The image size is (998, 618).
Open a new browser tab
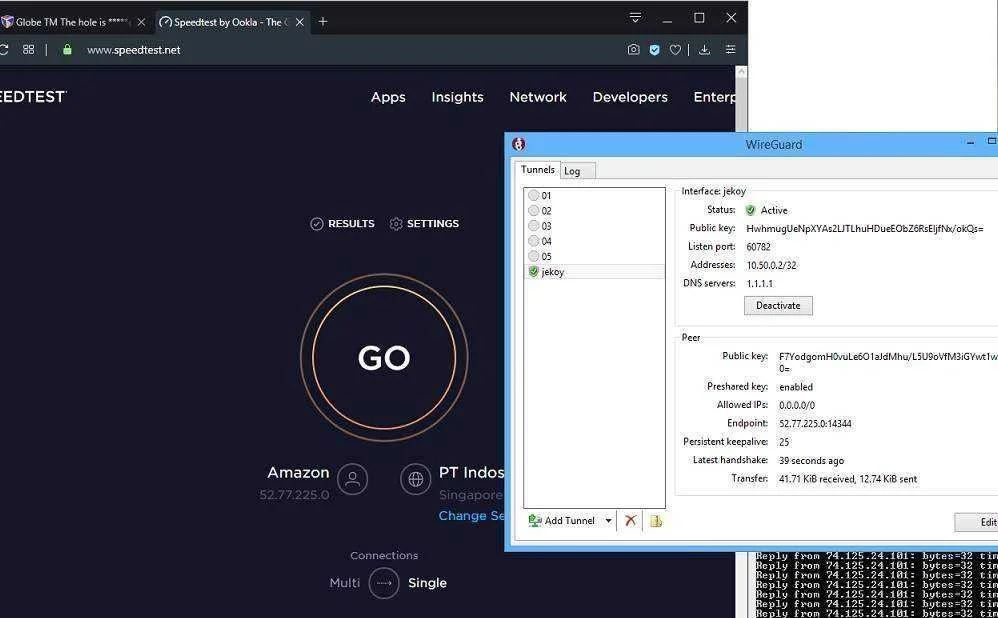323,22
